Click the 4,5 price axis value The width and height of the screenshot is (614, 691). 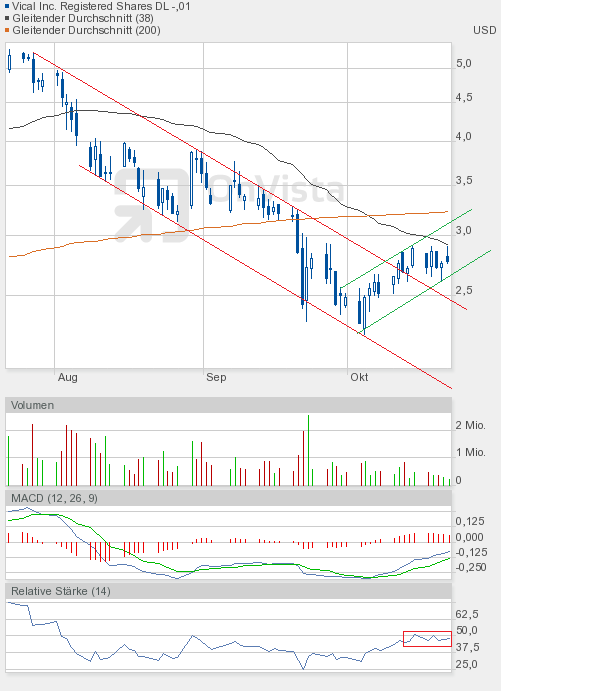(463, 97)
